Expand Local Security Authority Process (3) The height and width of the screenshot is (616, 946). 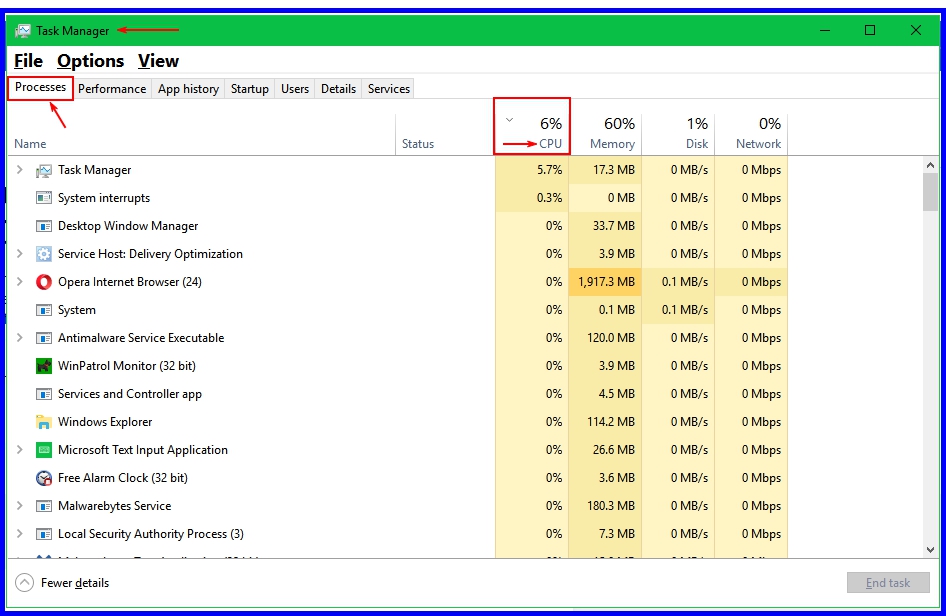[x=19, y=534]
